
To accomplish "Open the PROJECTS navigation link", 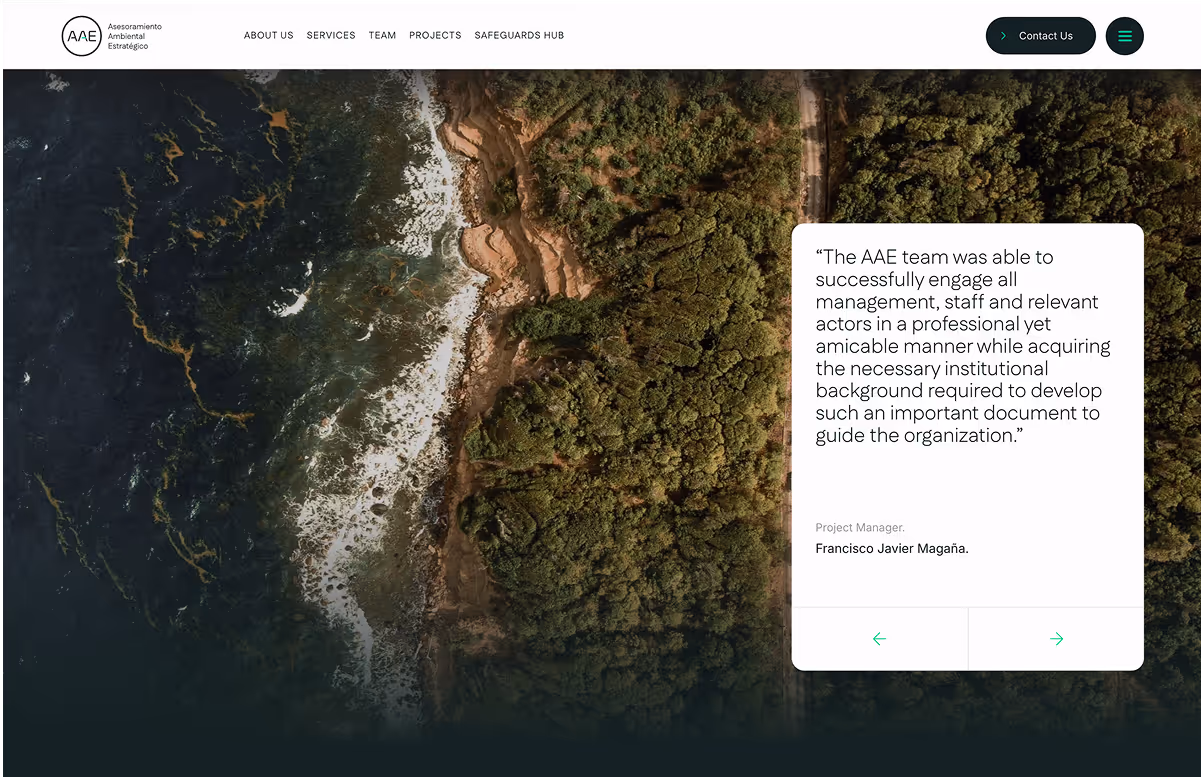I will click(x=435, y=36).
